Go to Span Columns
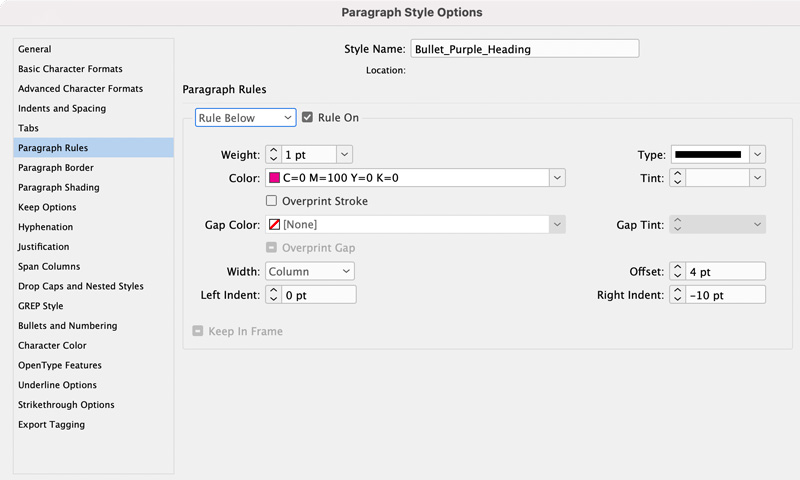The image size is (800, 480). [93, 266]
